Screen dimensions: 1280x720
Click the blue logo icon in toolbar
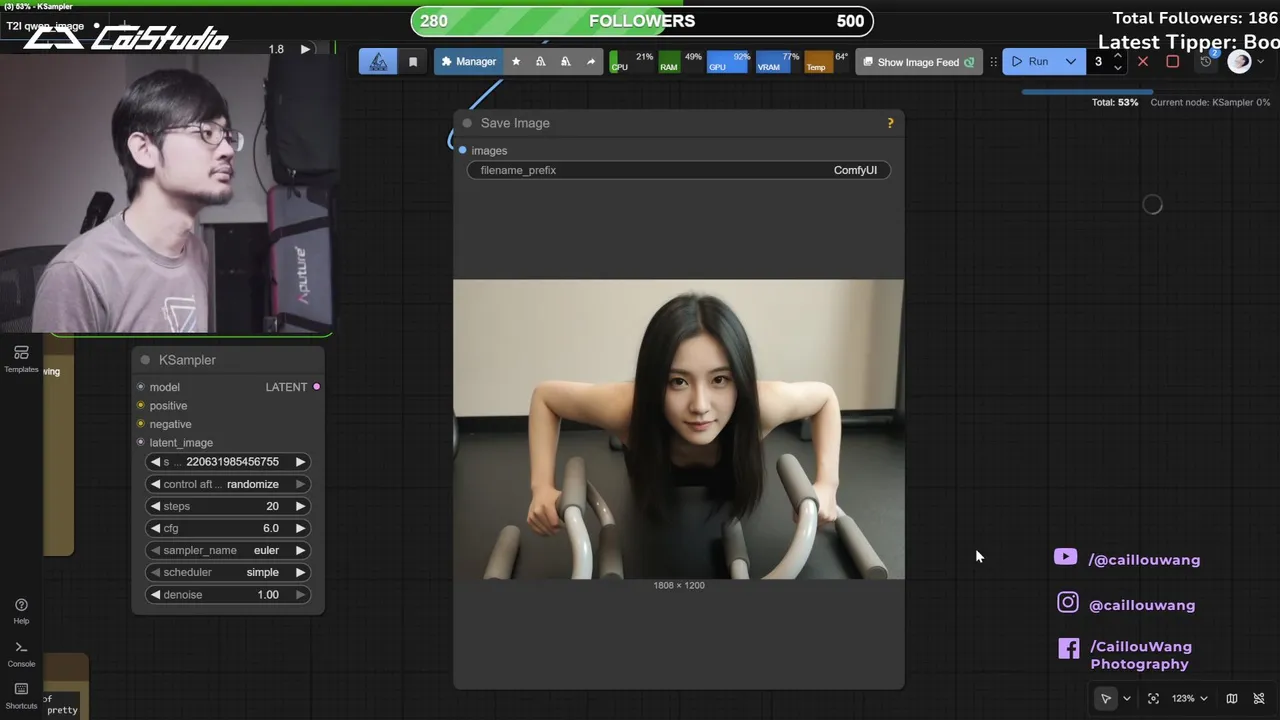point(378,62)
